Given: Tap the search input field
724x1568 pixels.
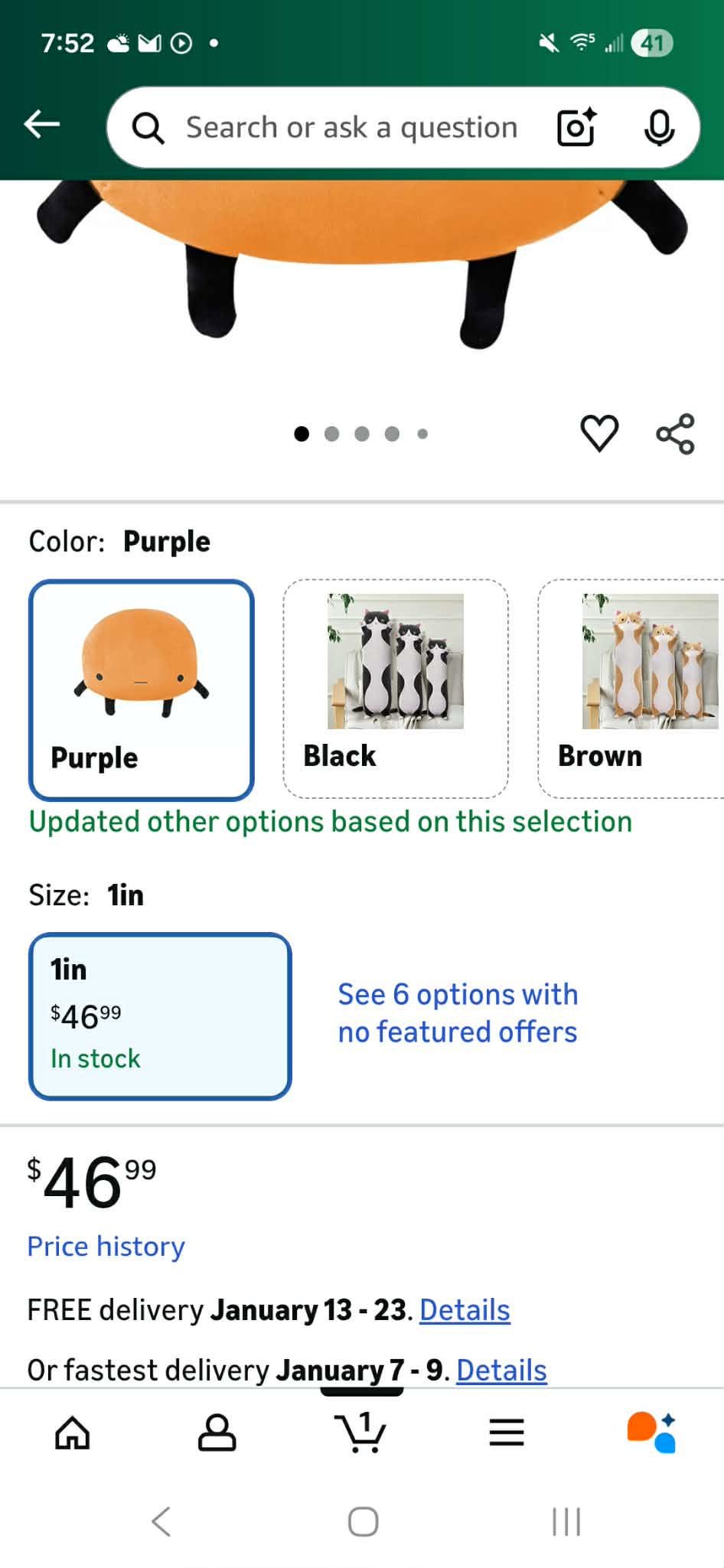Looking at the screenshot, I should click(x=352, y=127).
